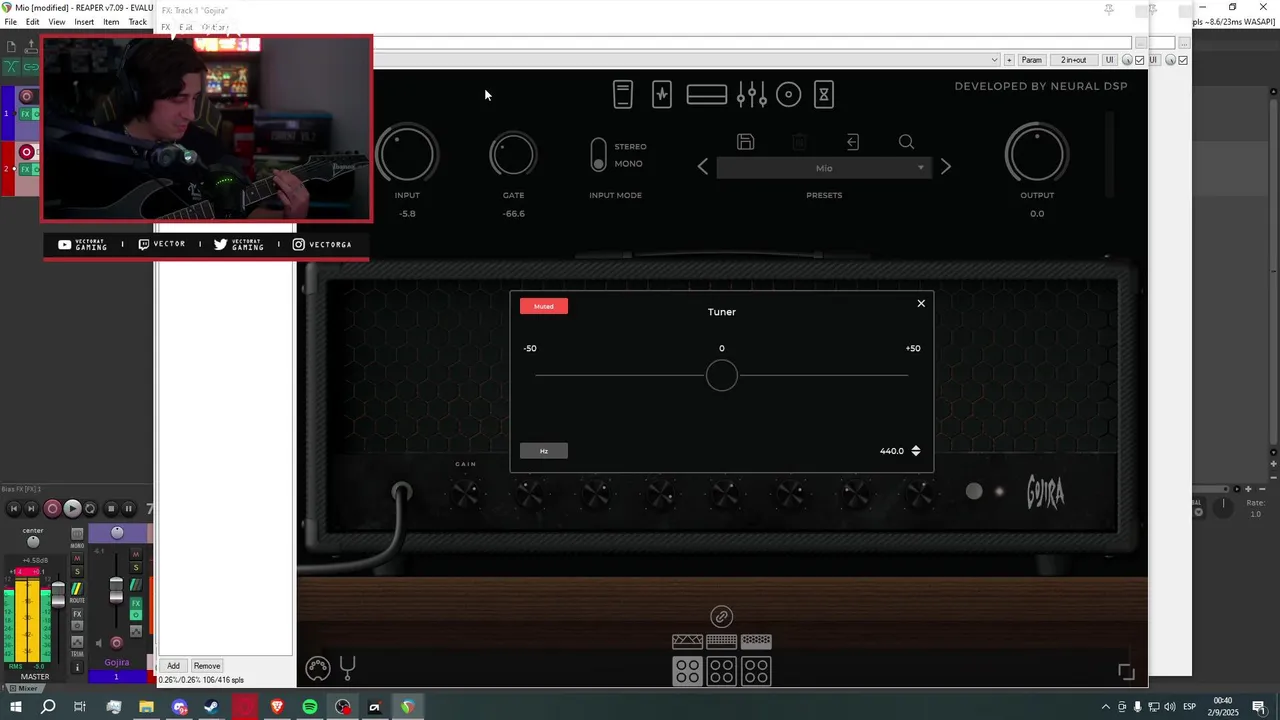This screenshot has width=1280, height=720.
Task: Open master ROUTE routing icon
Action: click(77, 590)
